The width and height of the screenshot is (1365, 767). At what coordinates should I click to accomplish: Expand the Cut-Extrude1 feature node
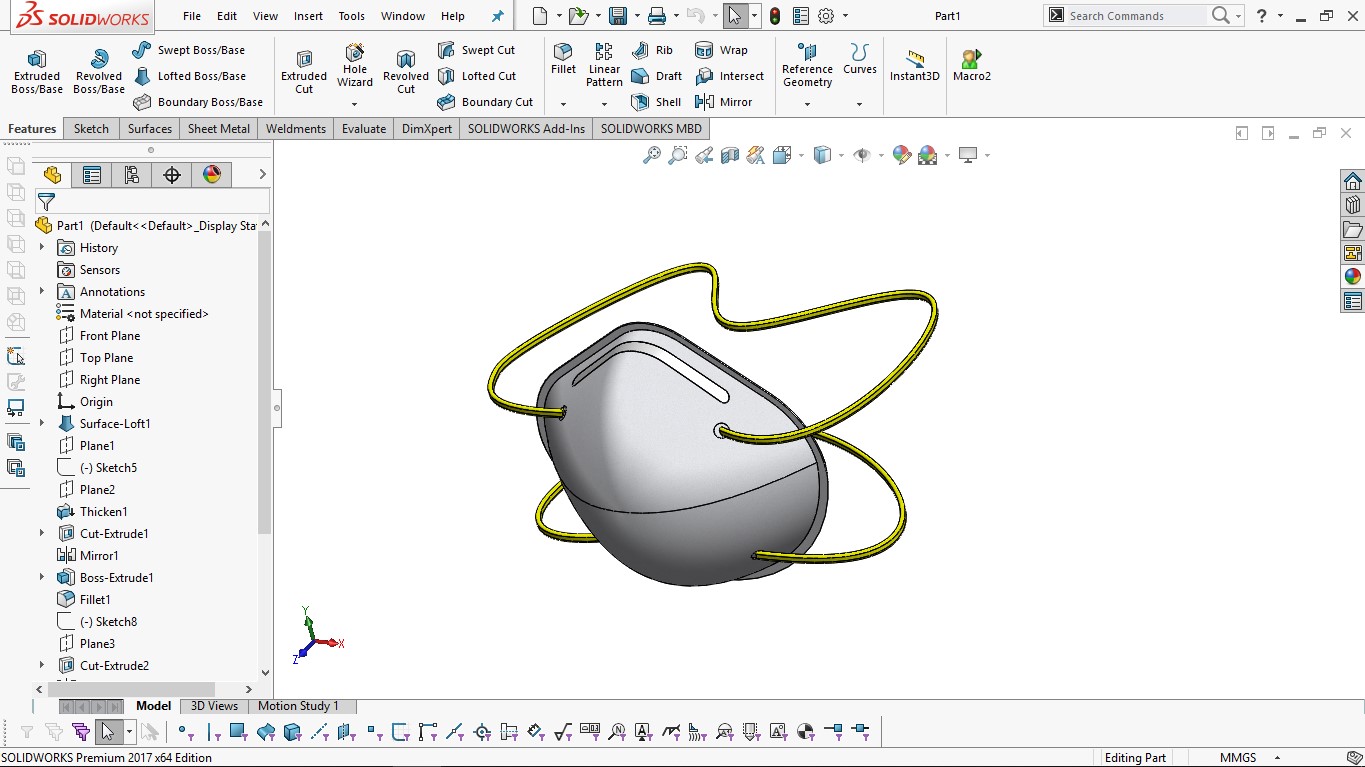[40, 533]
